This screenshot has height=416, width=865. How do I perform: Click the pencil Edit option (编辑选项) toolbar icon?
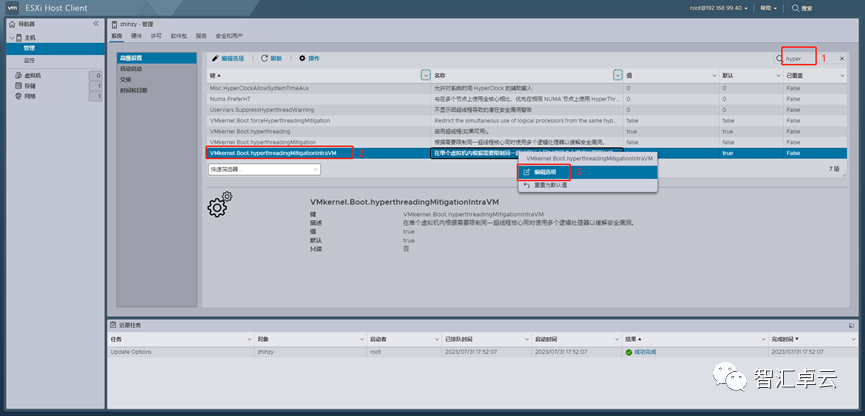coord(215,58)
